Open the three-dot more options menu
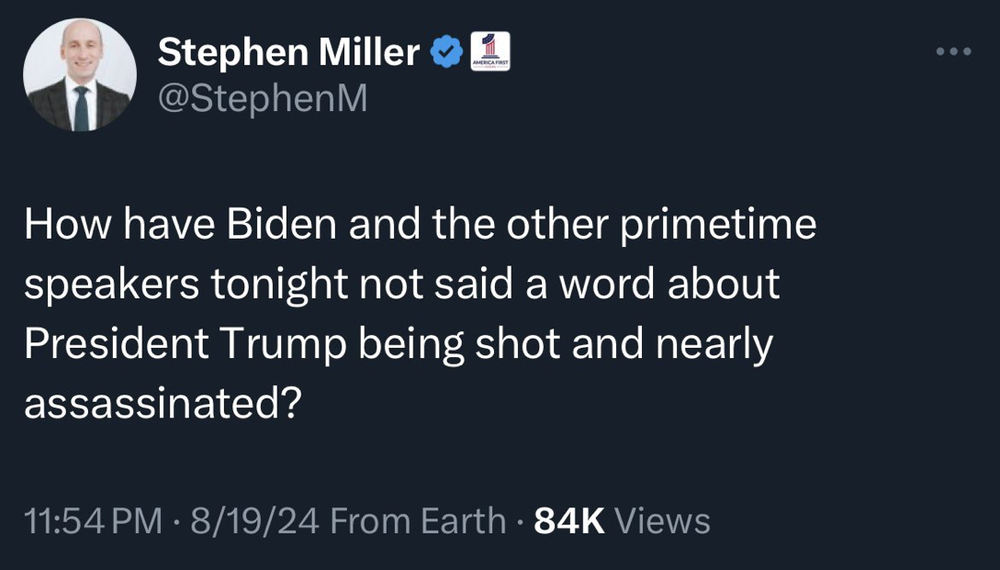 (x=953, y=52)
